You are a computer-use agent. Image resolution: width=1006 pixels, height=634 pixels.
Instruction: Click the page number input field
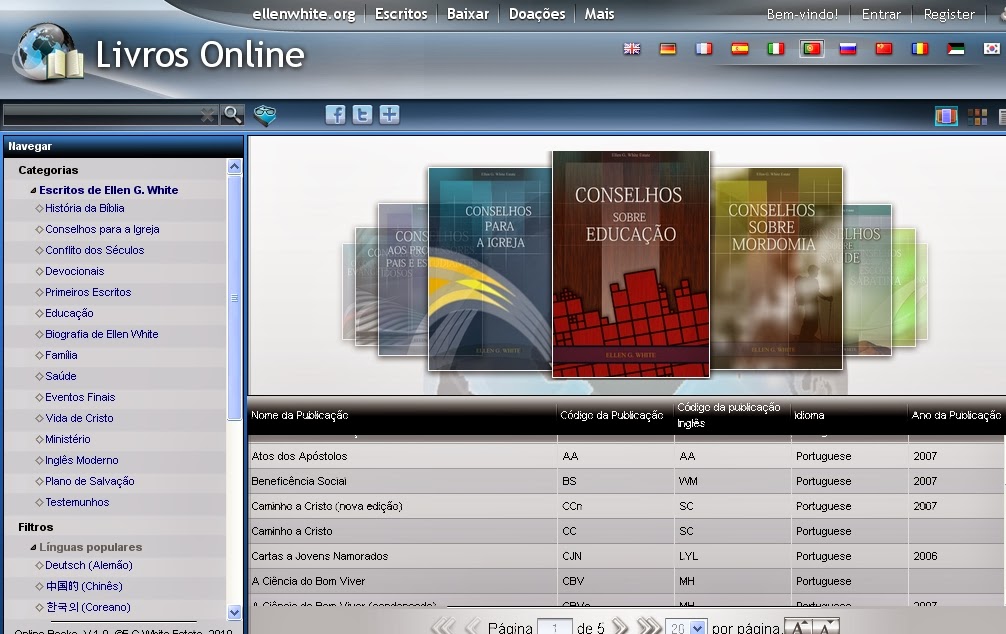[554, 628]
